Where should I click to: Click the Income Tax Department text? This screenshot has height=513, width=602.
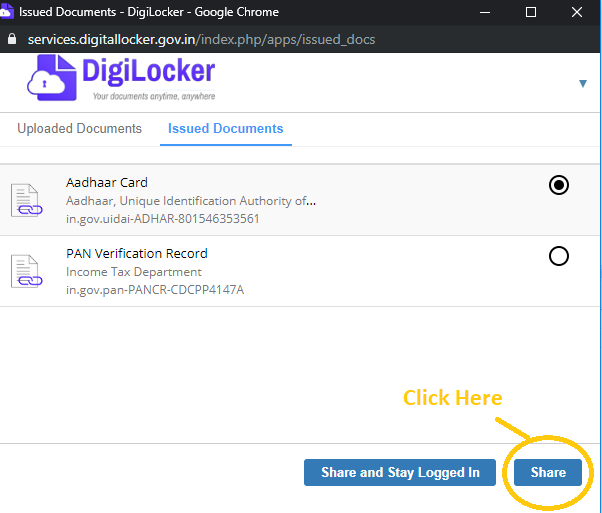[134, 272]
